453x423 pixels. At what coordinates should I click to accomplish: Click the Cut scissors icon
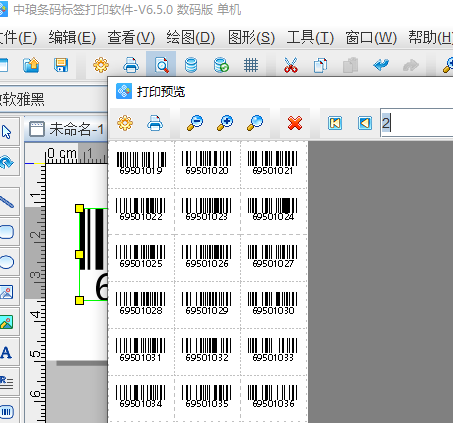point(290,65)
